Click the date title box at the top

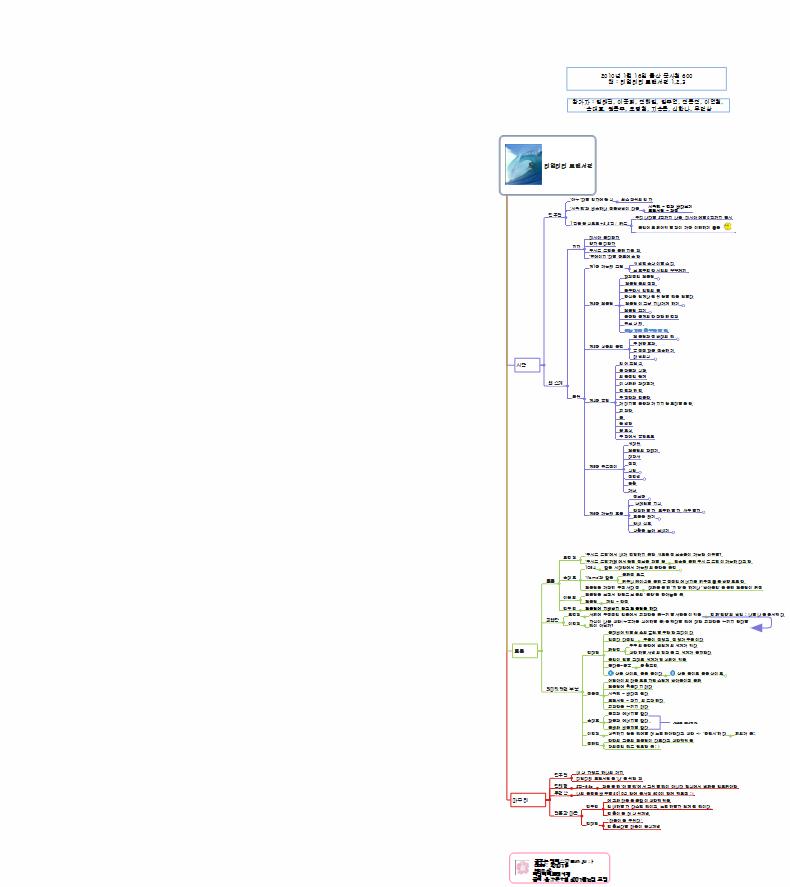646,79
